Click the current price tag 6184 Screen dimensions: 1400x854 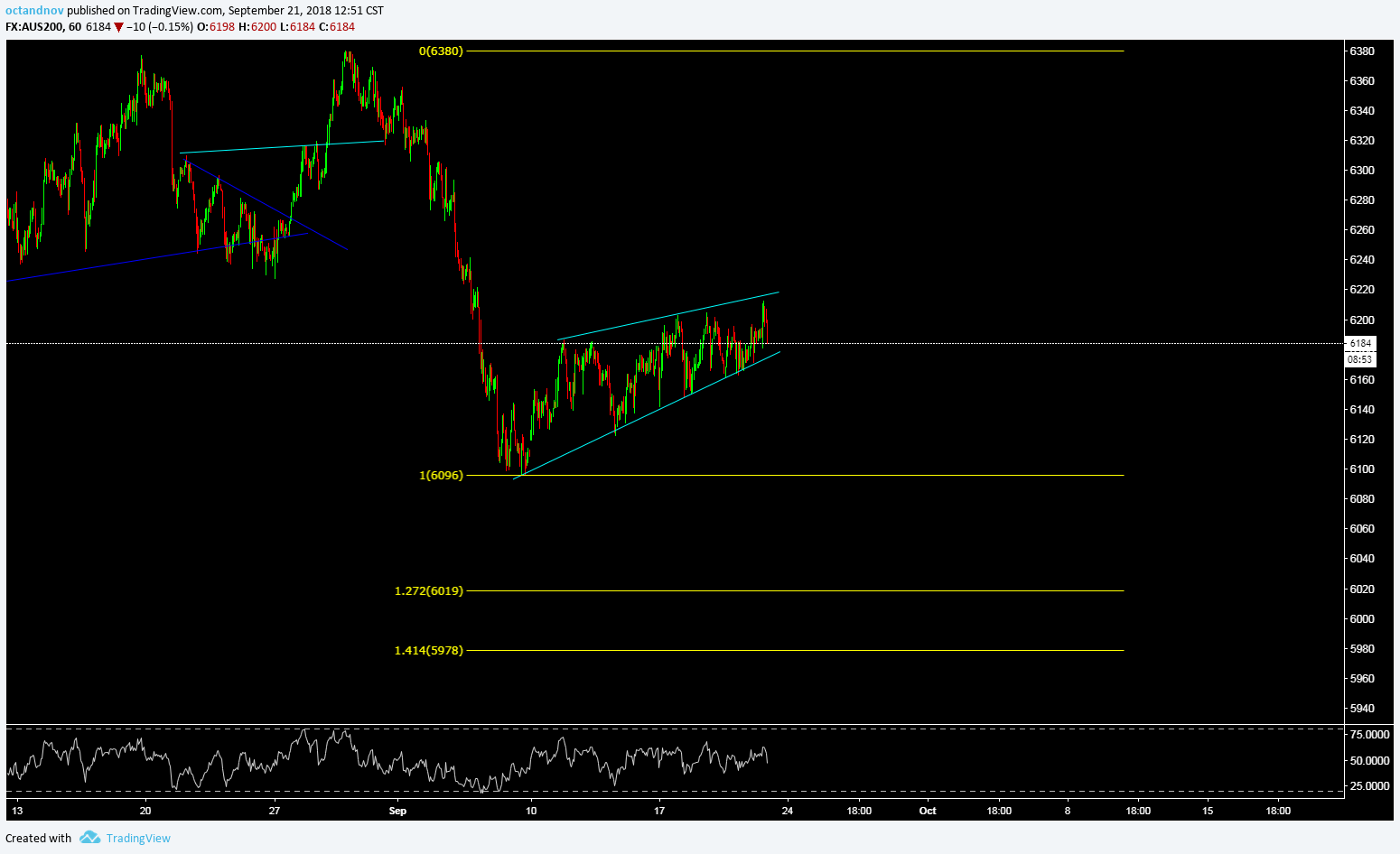(x=1360, y=343)
